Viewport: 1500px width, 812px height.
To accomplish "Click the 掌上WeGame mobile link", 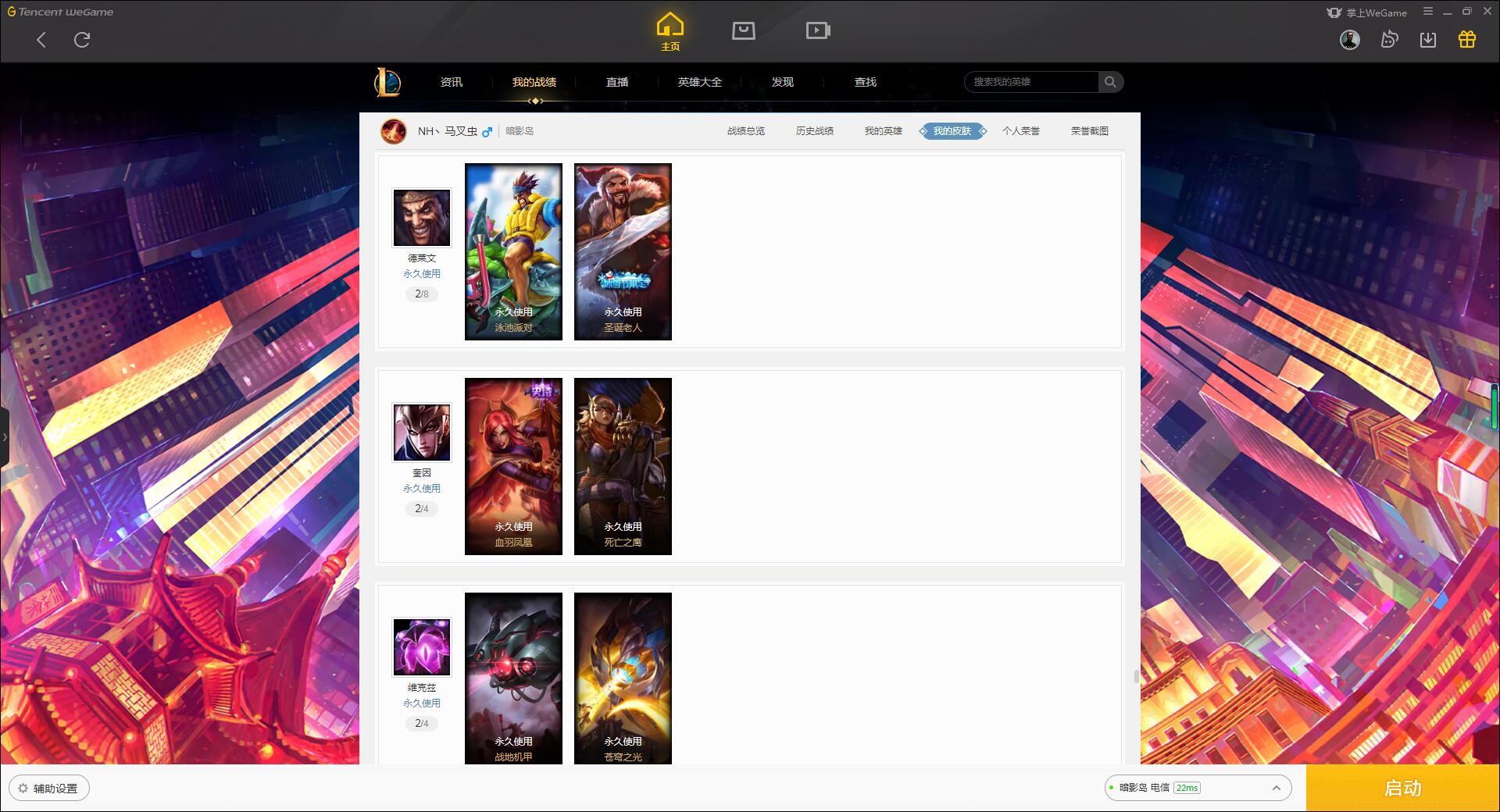I will (1367, 12).
